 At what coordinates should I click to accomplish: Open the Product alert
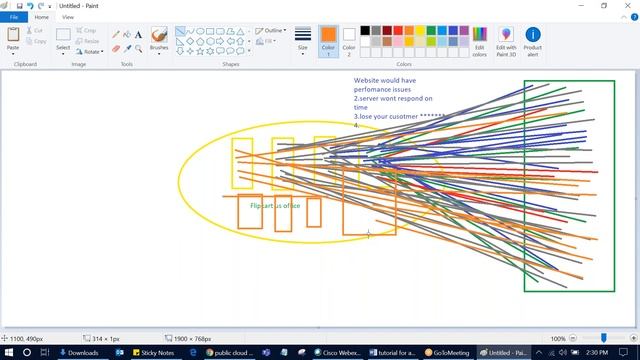(x=533, y=42)
